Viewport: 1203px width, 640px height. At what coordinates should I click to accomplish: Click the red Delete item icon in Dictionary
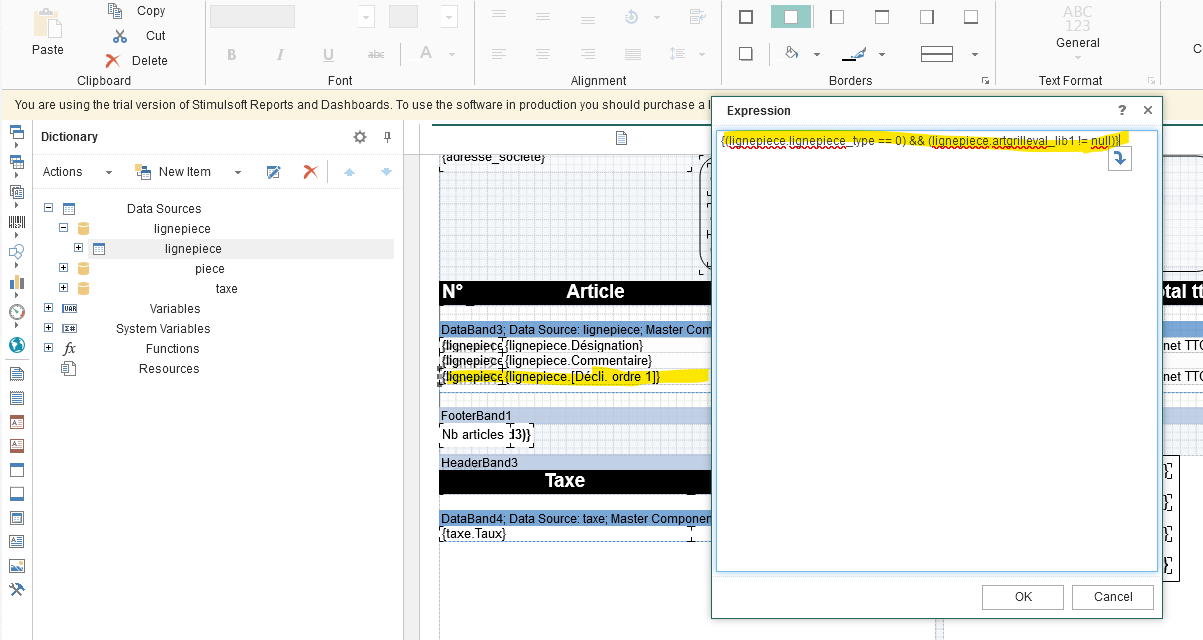[310, 172]
